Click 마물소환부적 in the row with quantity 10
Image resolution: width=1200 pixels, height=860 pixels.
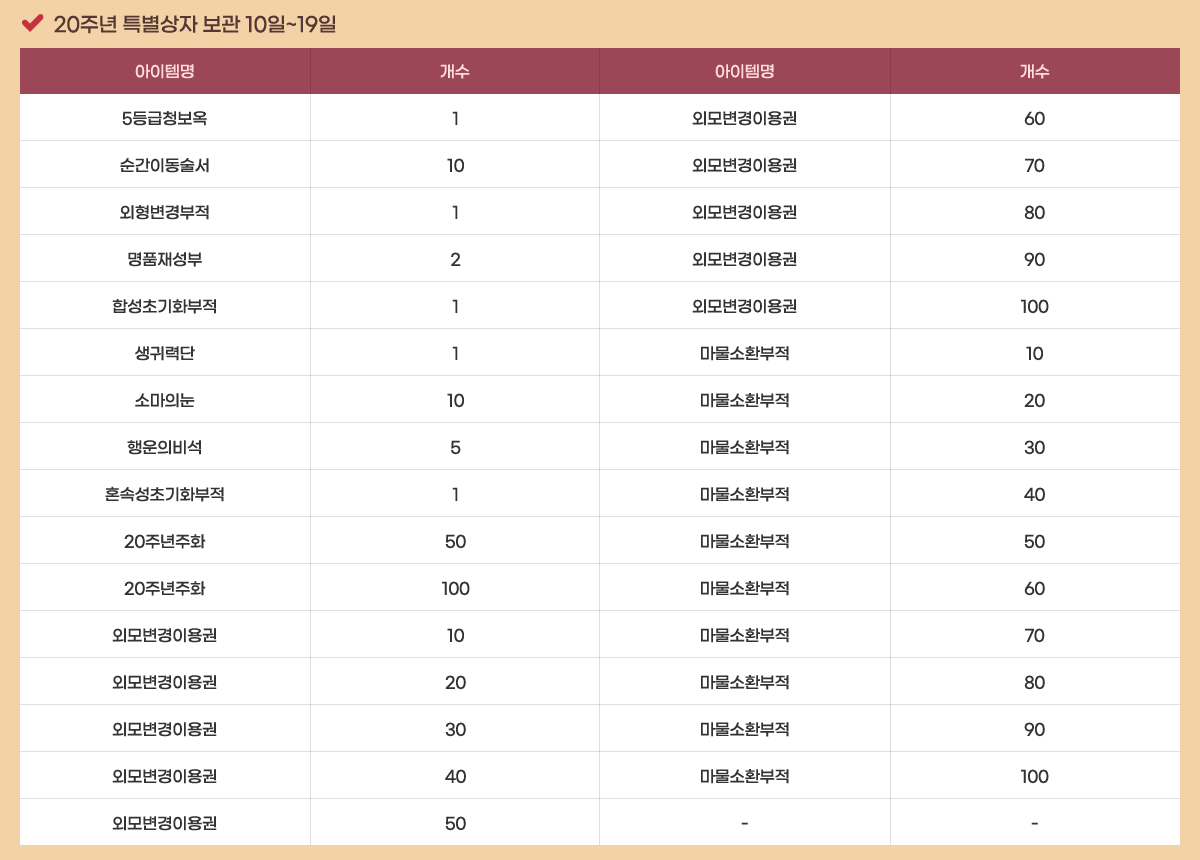(745, 353)
